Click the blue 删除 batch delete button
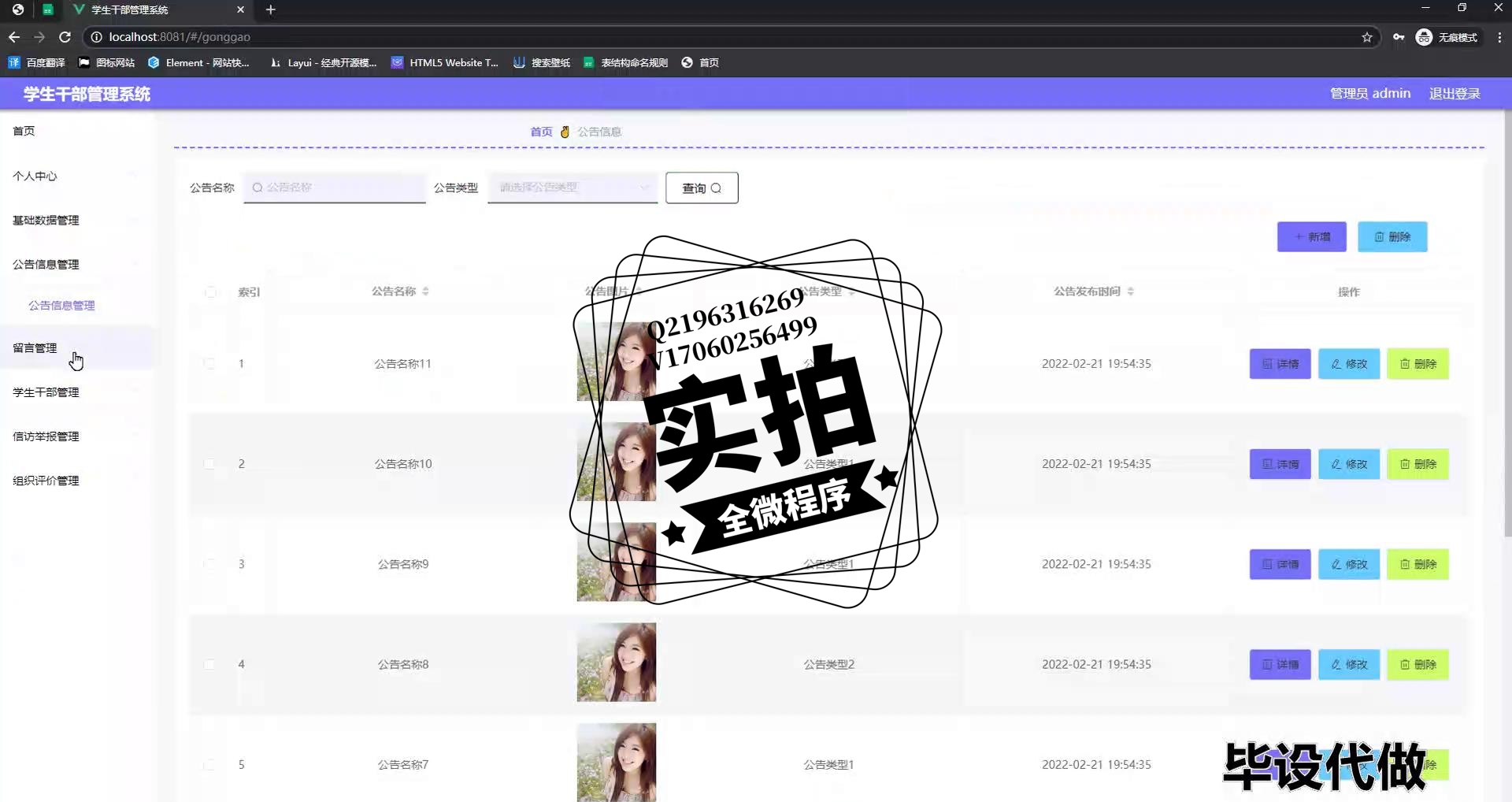Image resolution: width=1512 pixels, height=802 pixels. click(x=1392, y=236)
